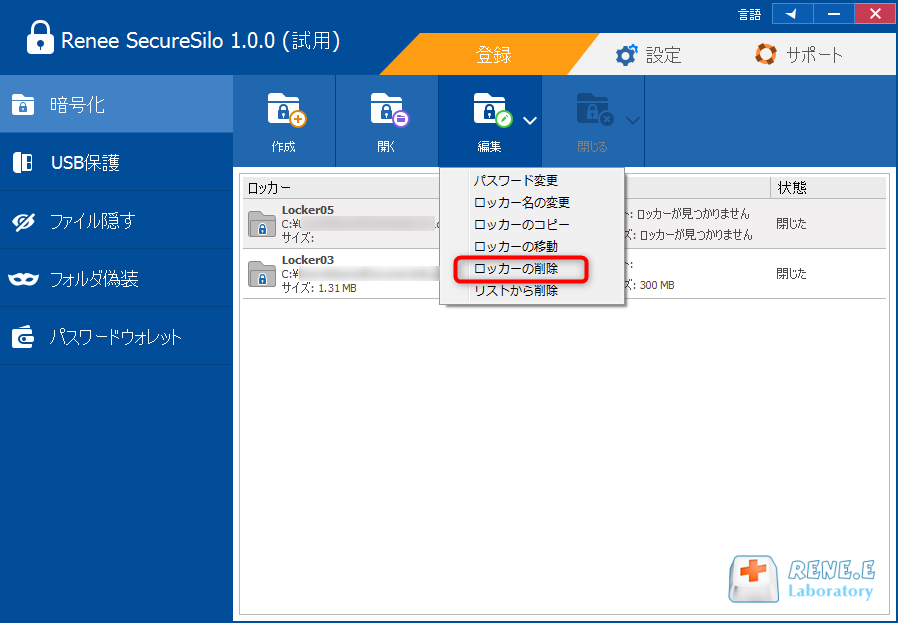Expand the 閉じる dropdown arrow

[632, 121]
